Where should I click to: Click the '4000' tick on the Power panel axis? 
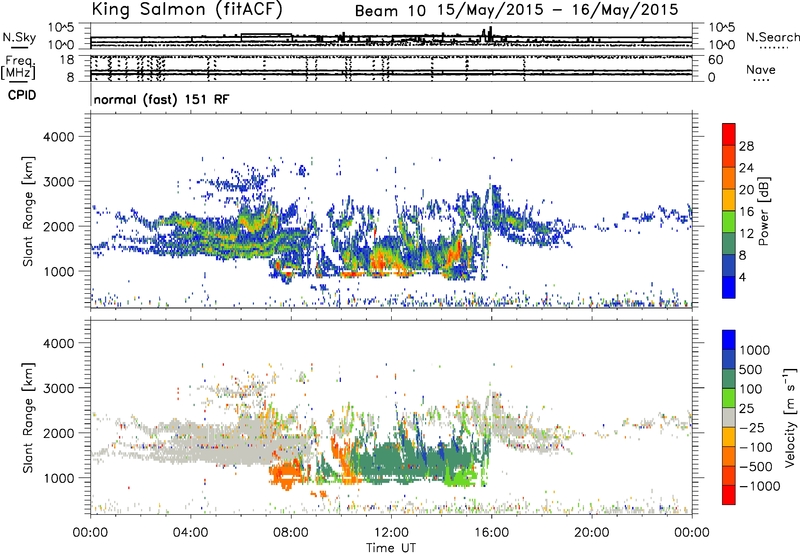59,137
